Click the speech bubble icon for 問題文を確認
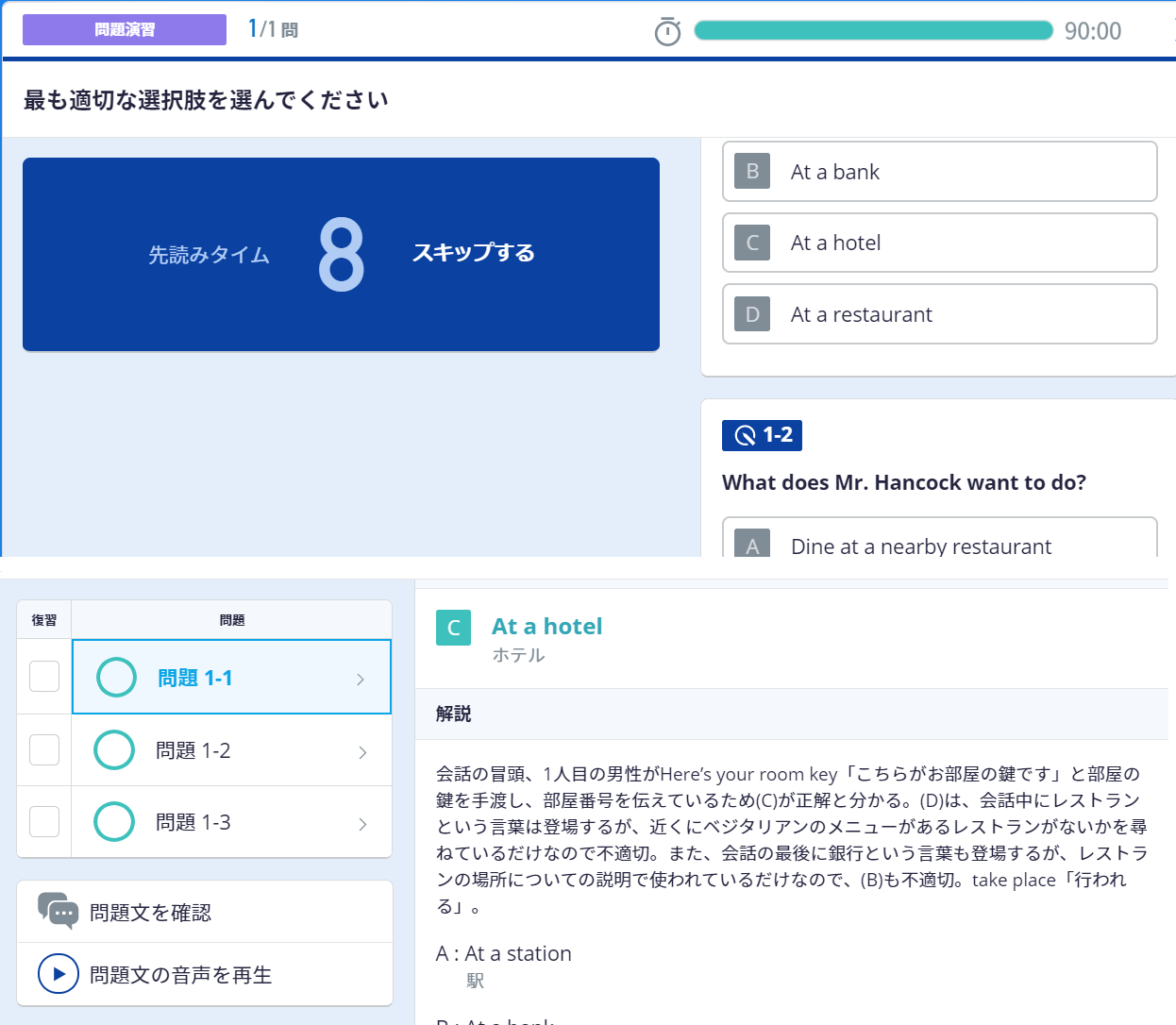Image resolution: width=1176 pixels, height=1025 pixels. (x=58, y=911)
